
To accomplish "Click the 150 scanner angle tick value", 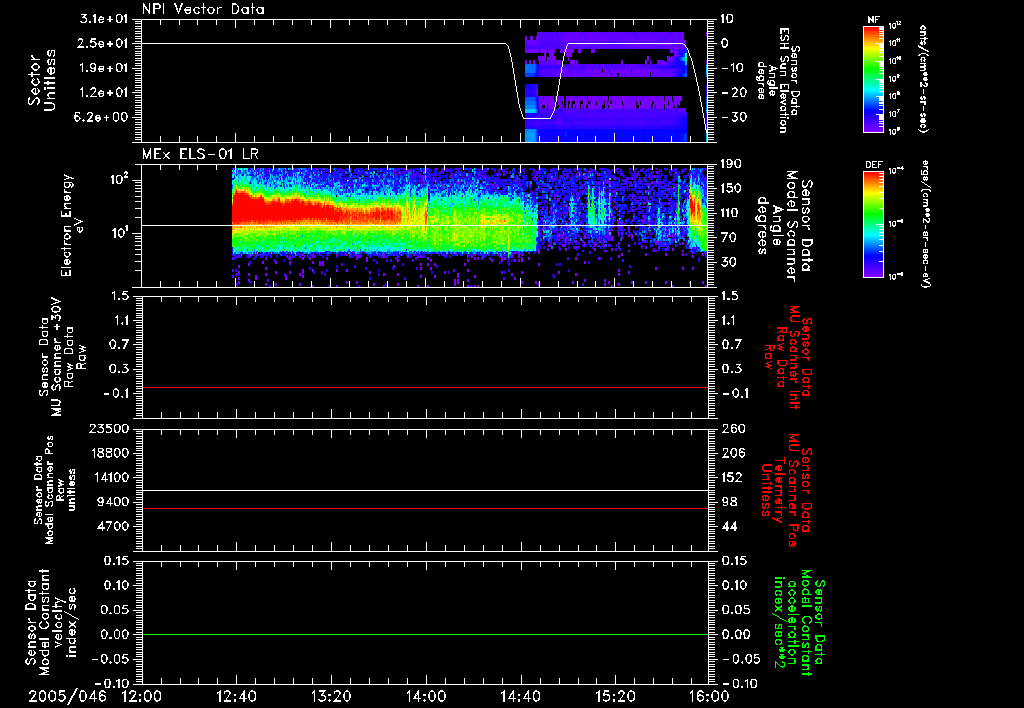I will (x=732, y=189).
